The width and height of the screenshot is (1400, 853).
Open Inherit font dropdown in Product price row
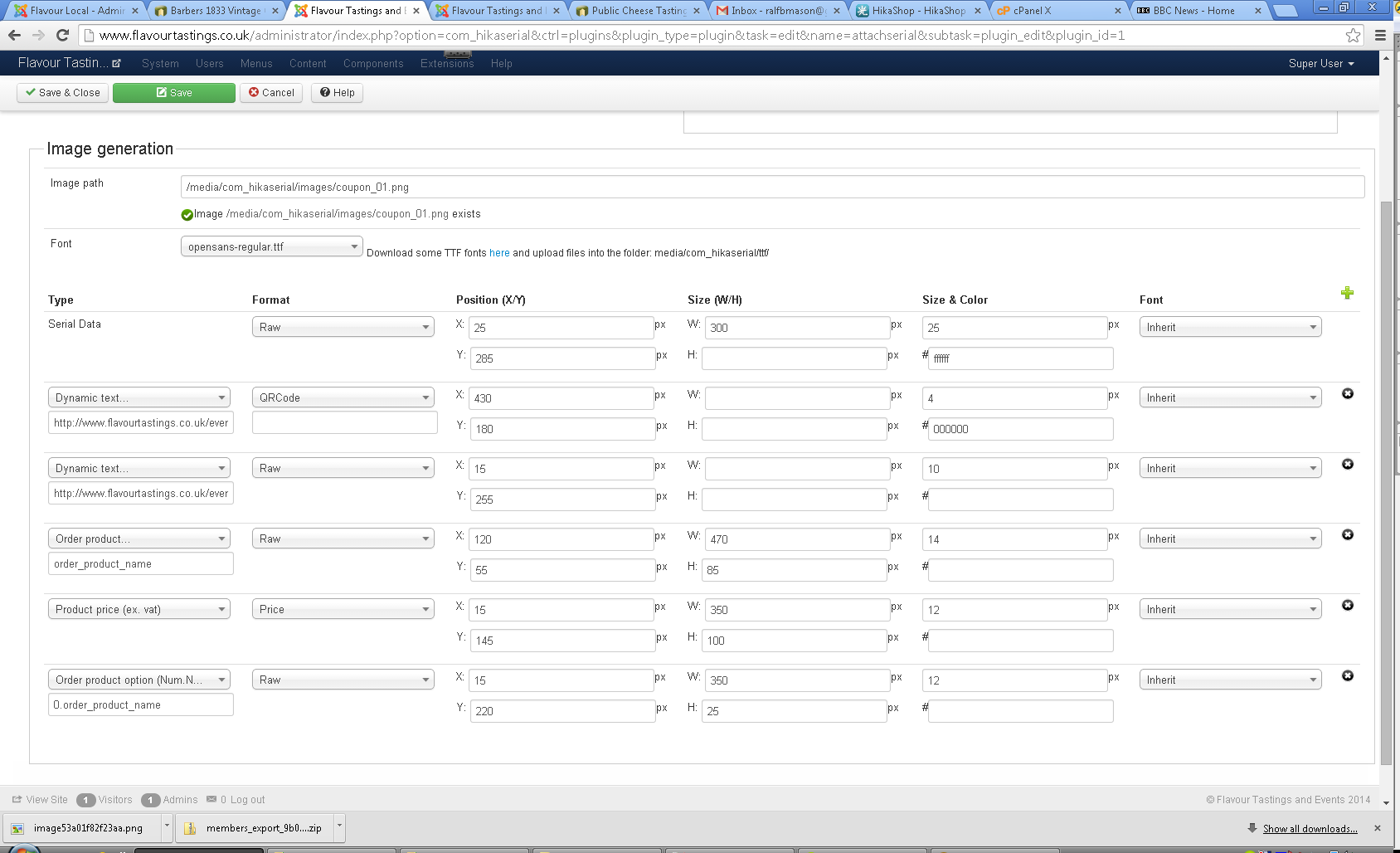(1231, 609)
